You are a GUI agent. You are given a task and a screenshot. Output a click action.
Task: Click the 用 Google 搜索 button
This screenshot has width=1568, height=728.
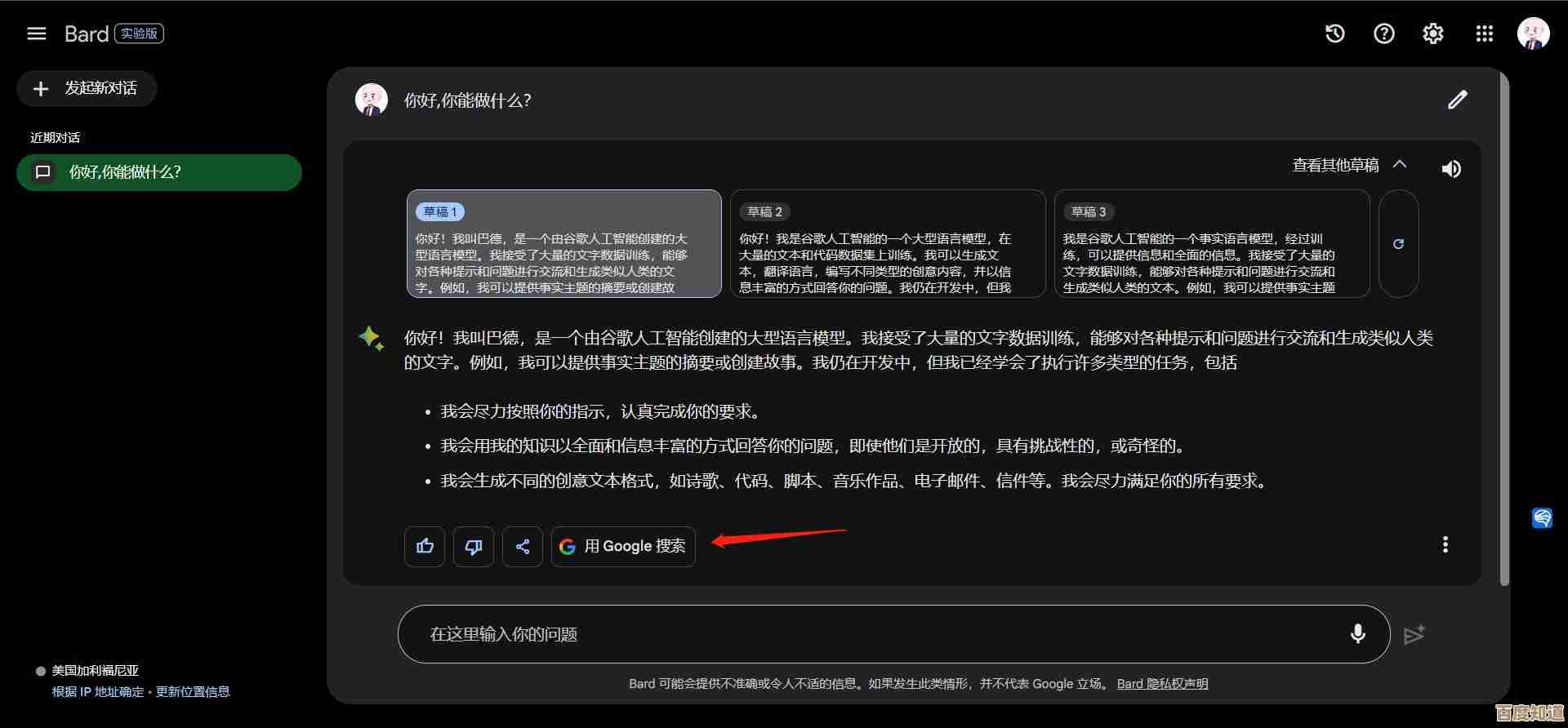[x=623, y=546]
